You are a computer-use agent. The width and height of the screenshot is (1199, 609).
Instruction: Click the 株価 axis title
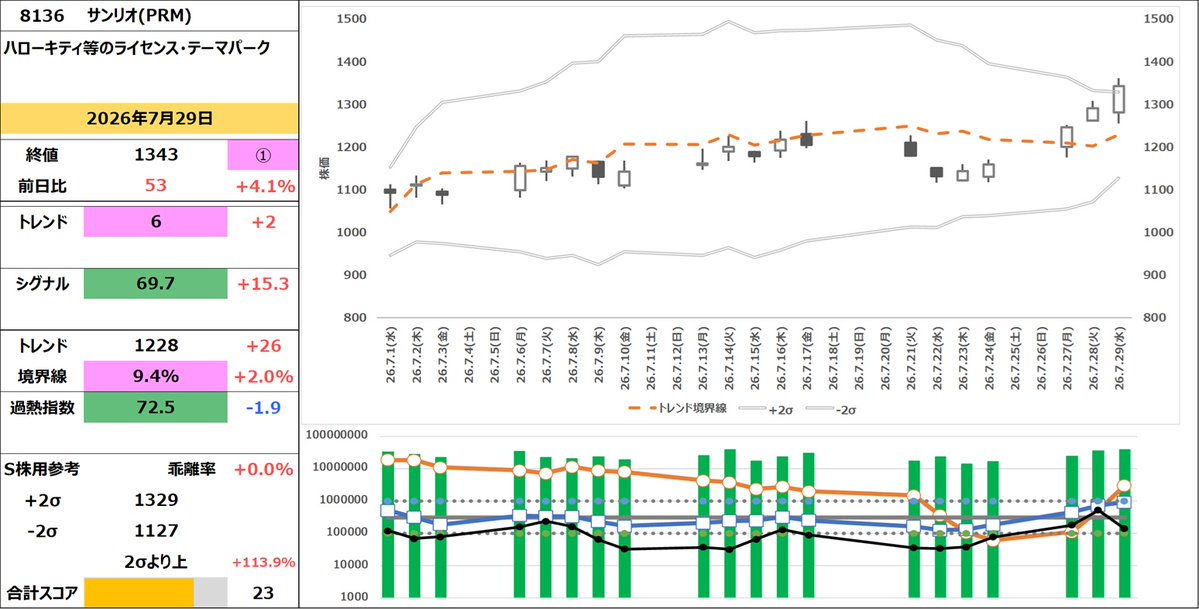click(327, 169)
